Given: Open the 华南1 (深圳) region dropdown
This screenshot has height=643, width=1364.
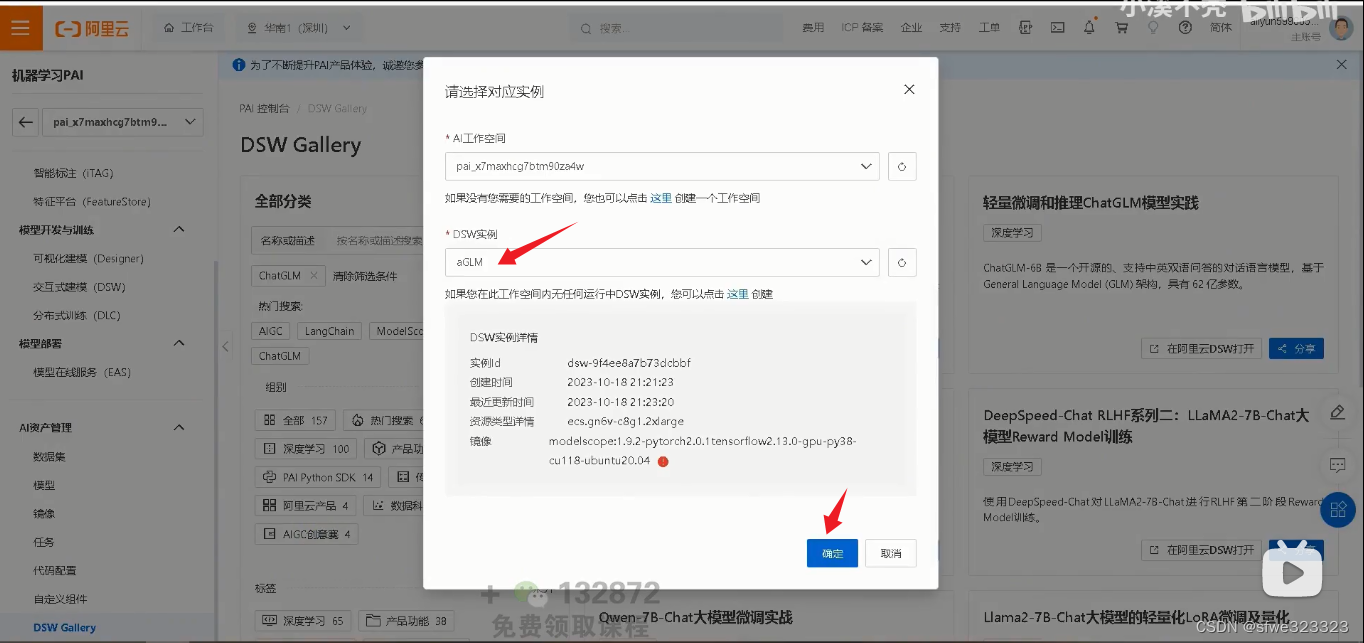Looking at the screenshot, I should pos(299,28).
